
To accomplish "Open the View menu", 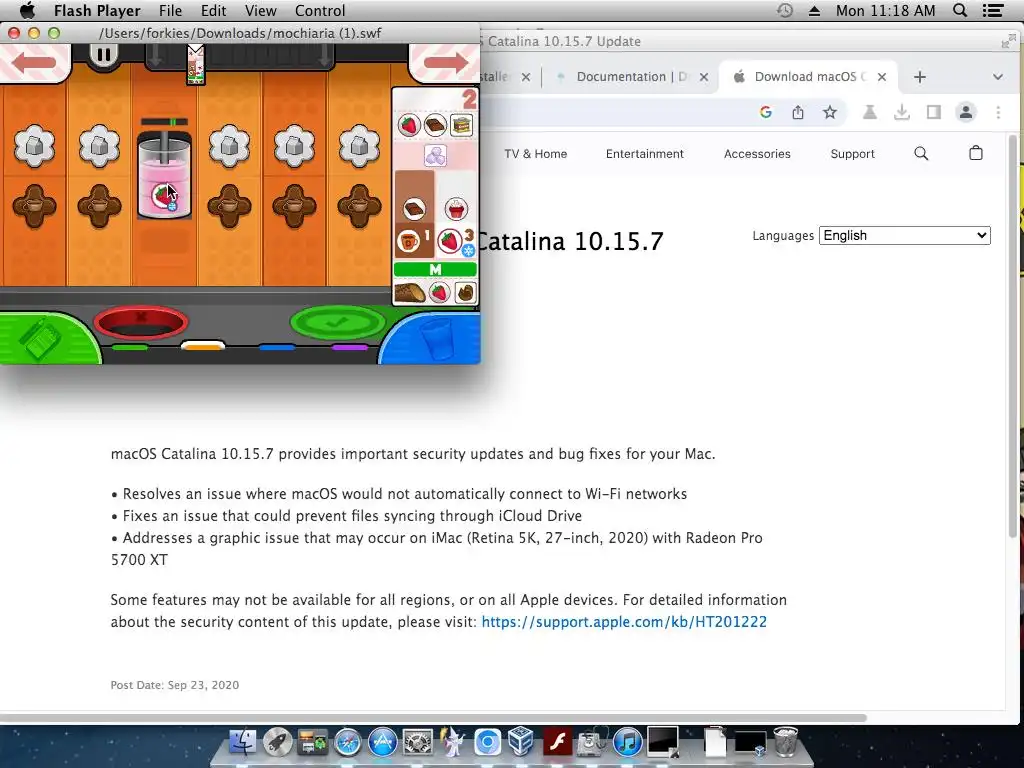I will 261,10.
